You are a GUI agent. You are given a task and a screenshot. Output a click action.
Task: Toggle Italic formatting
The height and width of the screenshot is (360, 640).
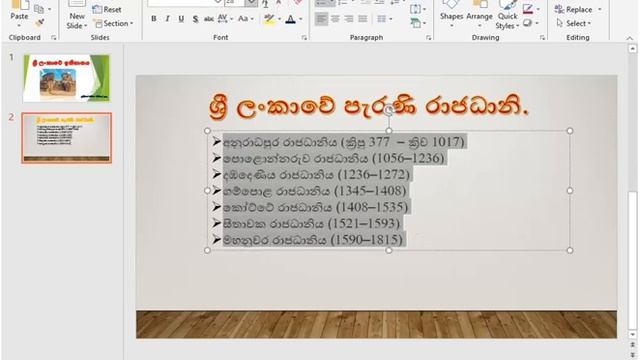[x=167, y=19]
